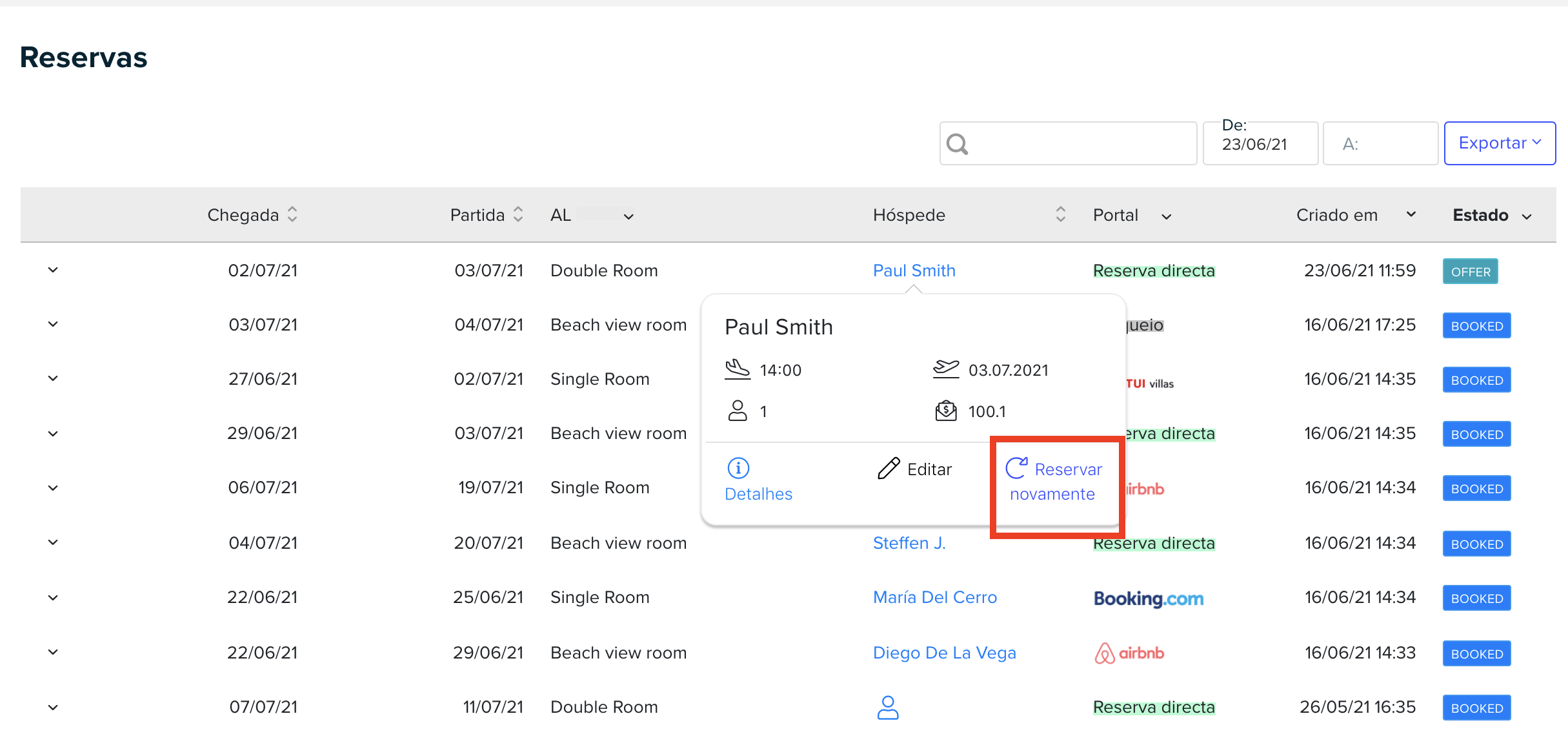This screenshot has width=1568, height=736.
Task: Click the De: date field 23/06/21
Action: 1260,143
